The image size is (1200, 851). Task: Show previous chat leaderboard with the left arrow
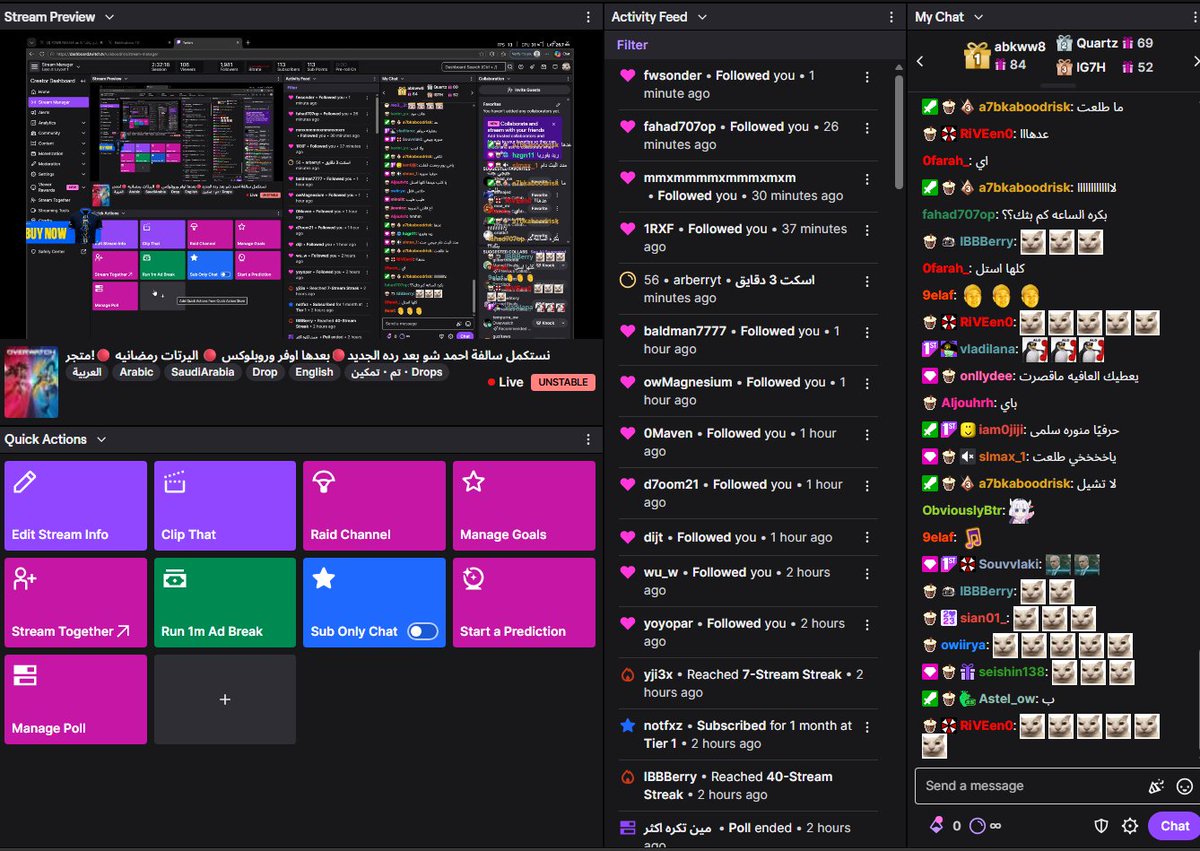tap(920, 61)
